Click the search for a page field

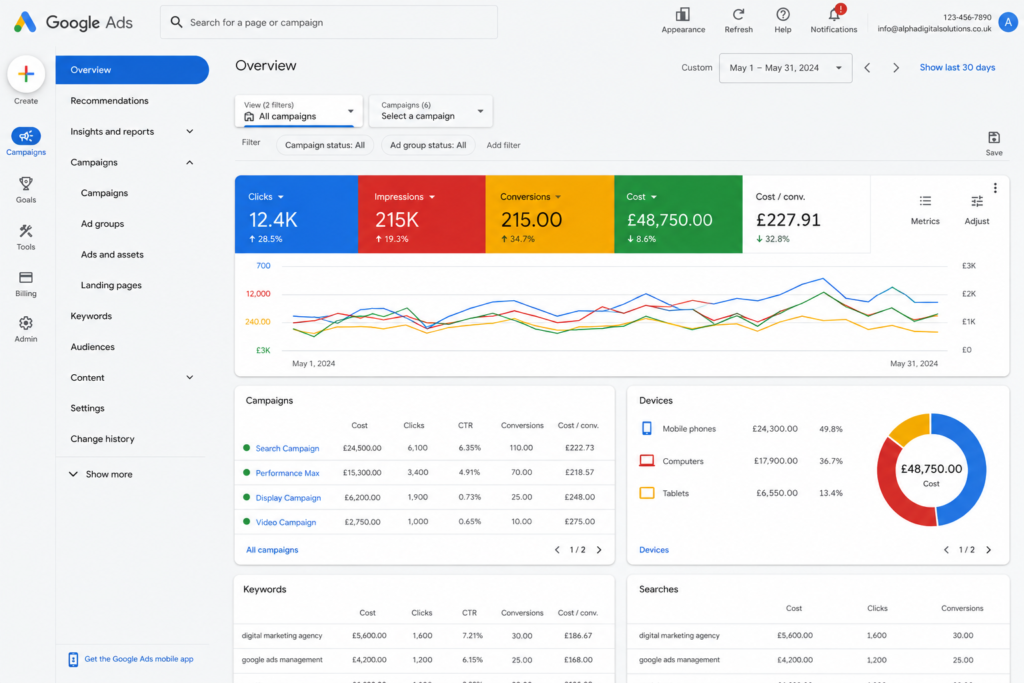pos(328,22)
